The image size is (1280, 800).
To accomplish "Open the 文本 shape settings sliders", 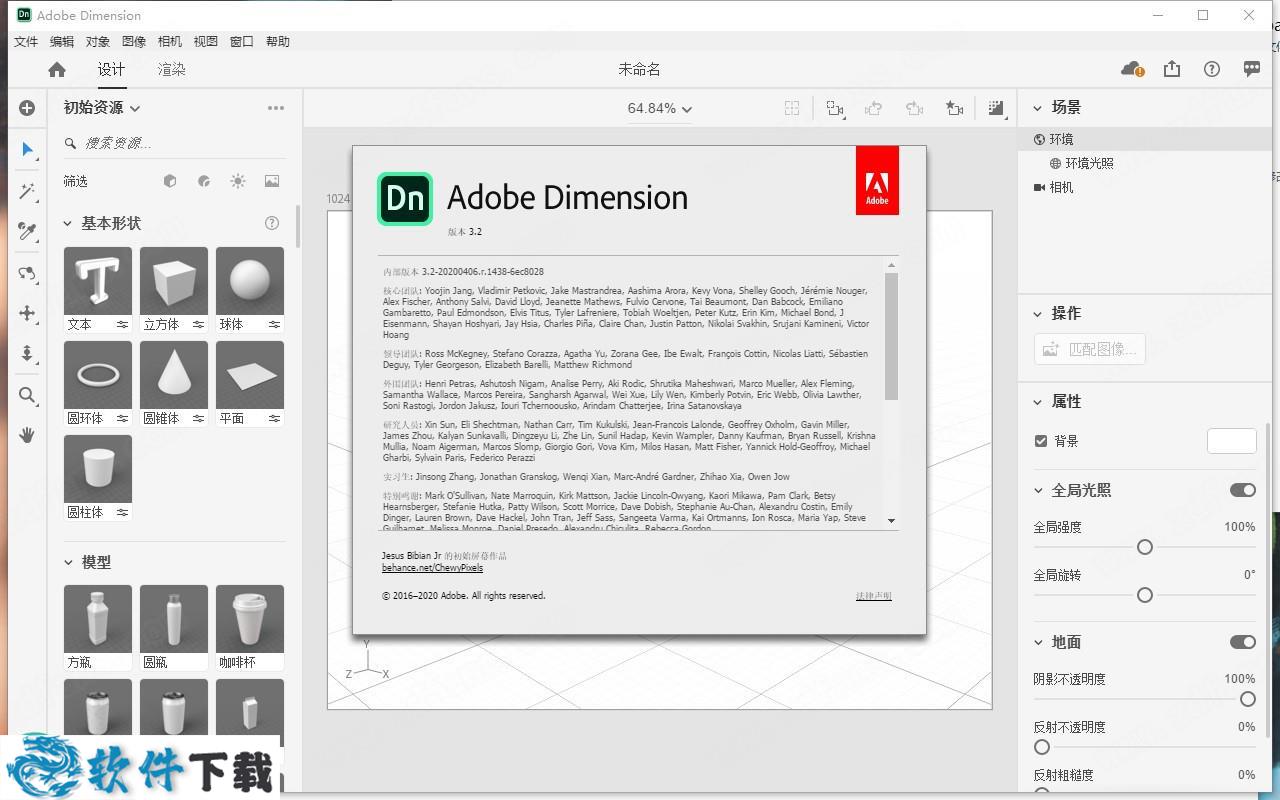I will coord(122,324).
